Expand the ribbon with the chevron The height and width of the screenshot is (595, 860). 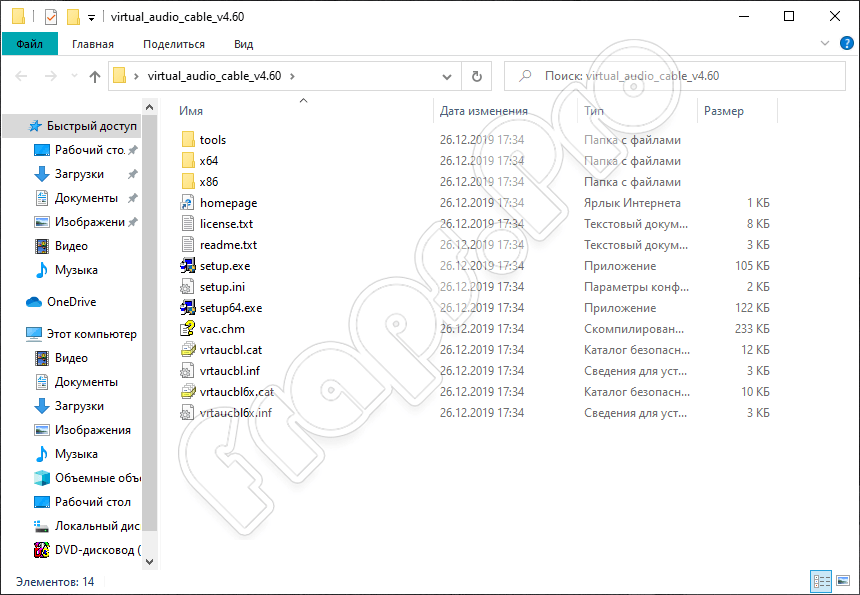coord(824,44)
